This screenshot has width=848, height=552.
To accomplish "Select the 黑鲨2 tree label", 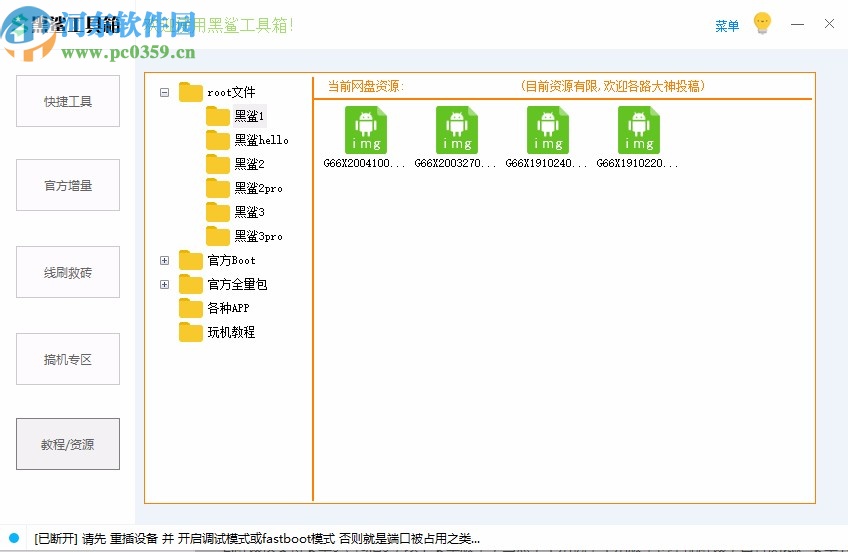I will click(249, 164).
